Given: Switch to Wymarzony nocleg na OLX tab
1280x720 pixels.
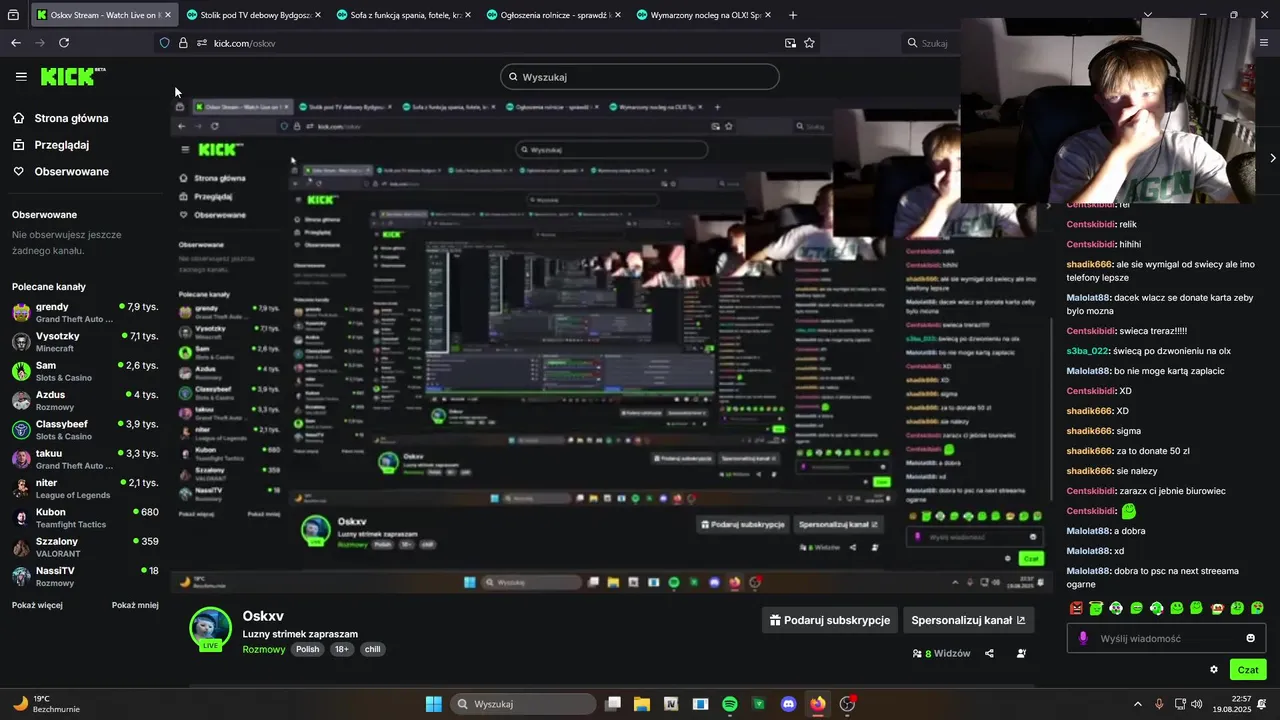Looking at the screenshot, I should pos(704,15).
